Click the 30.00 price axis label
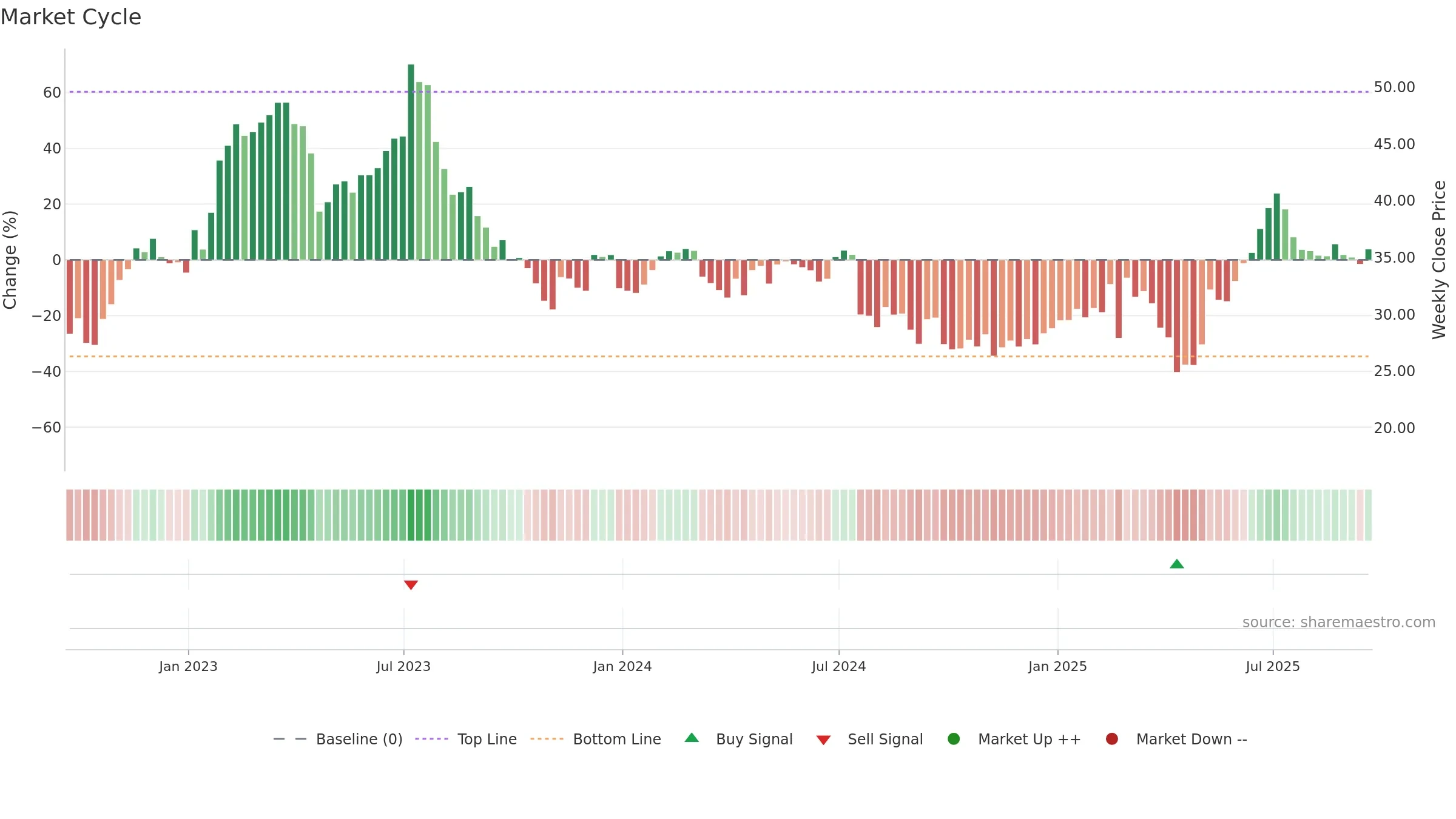Viewport: 1456px width, 819px height. (x=1394, y=315)
